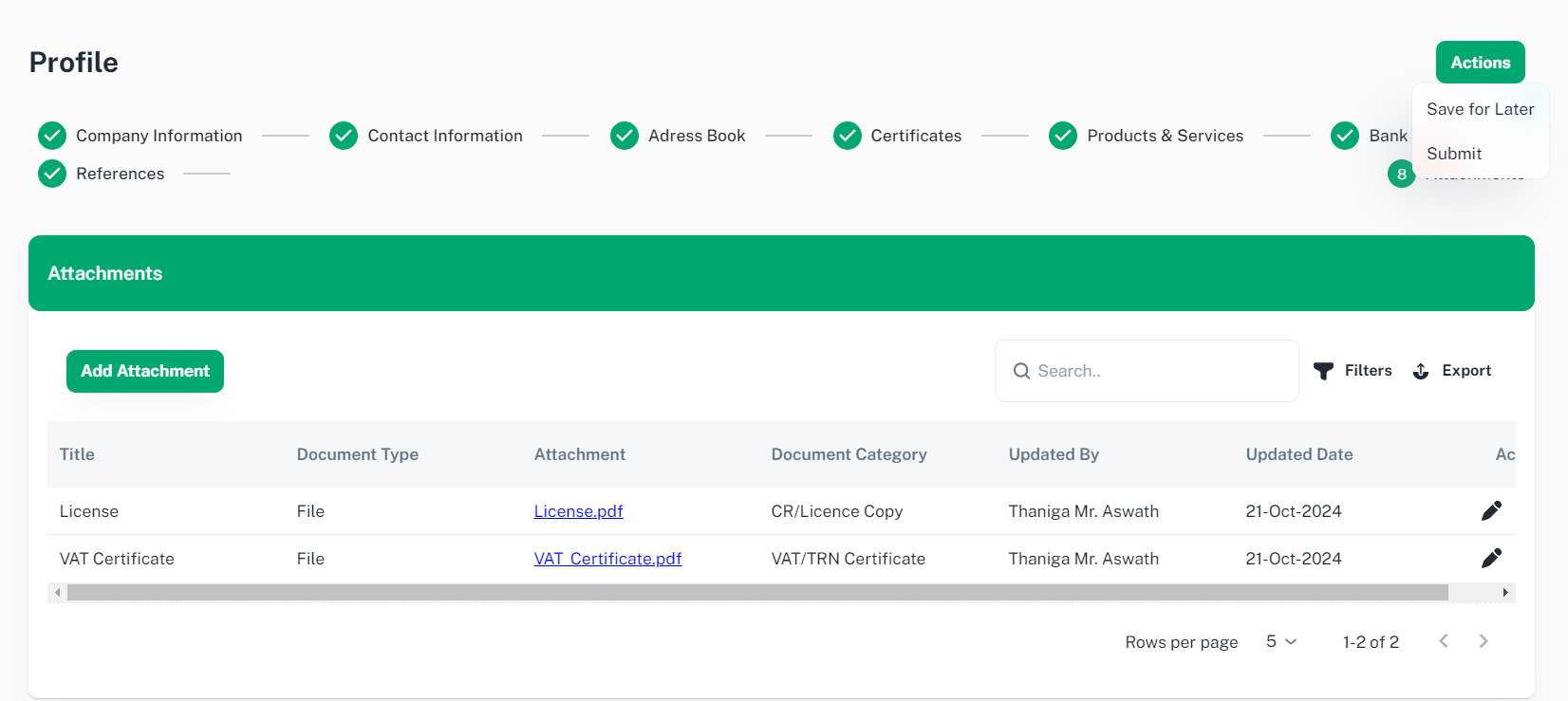Open the Company Information step checkmark

52,136
